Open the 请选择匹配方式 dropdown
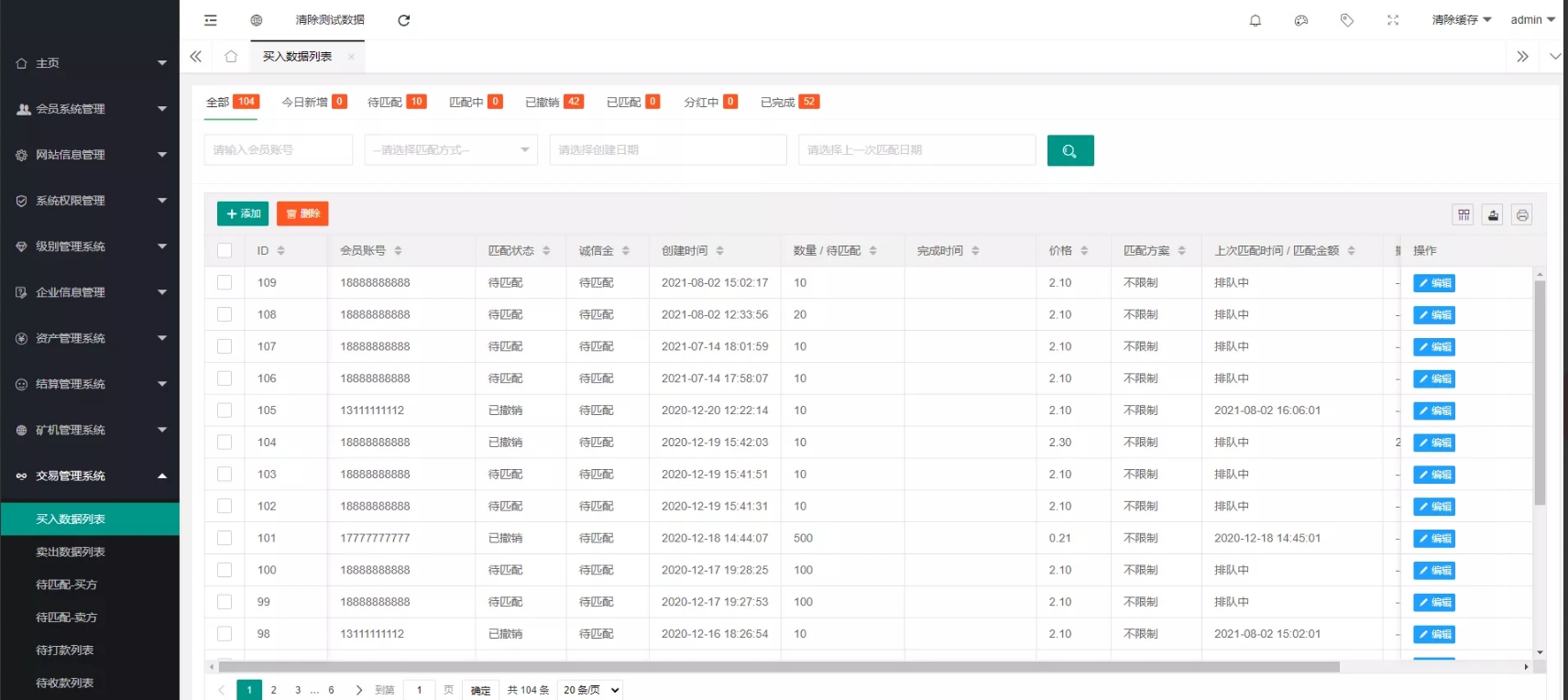This screenshot has width=1568, height=700. coord(451,150)
